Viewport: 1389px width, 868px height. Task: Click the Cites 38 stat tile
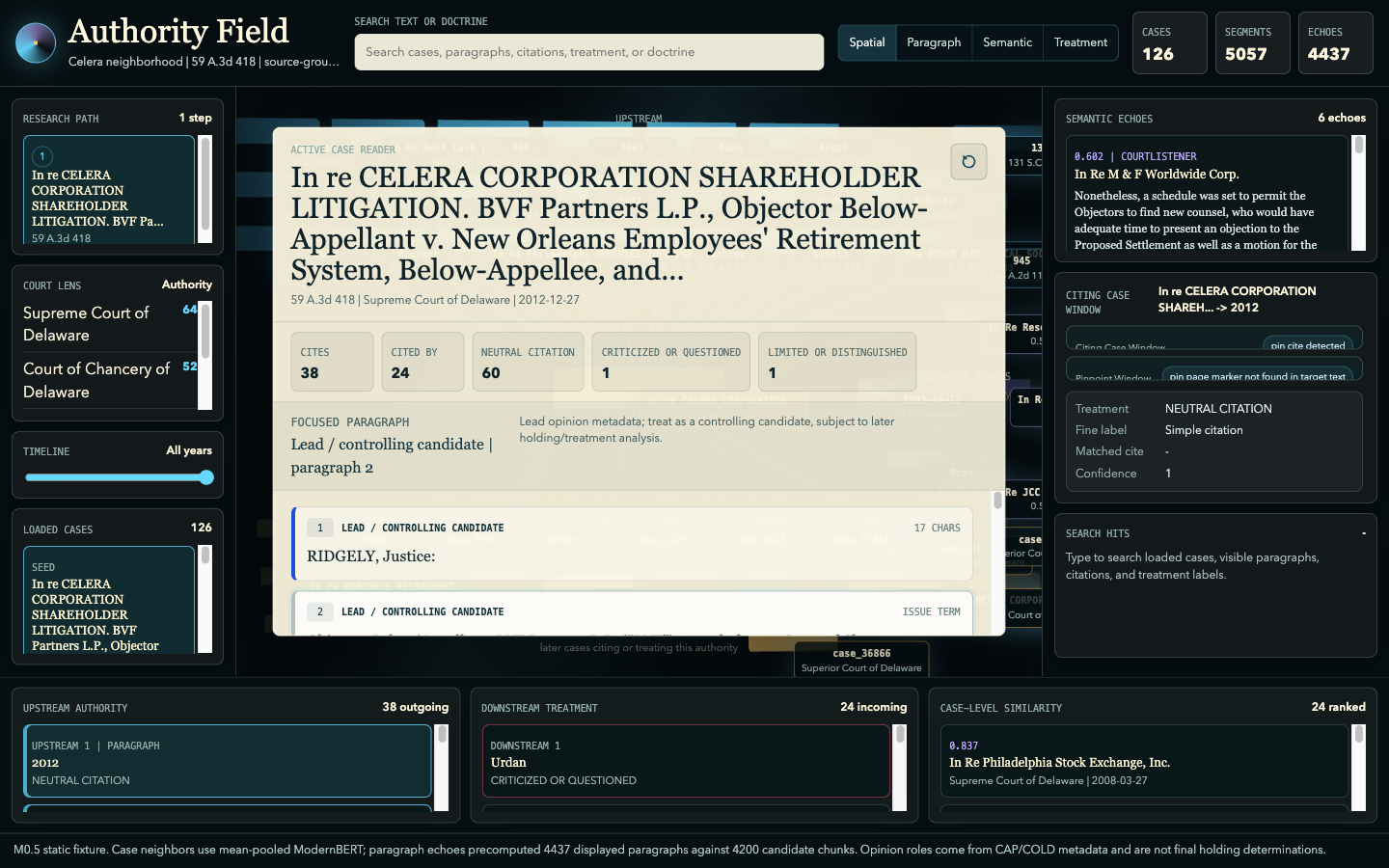[x=332, y=362]
